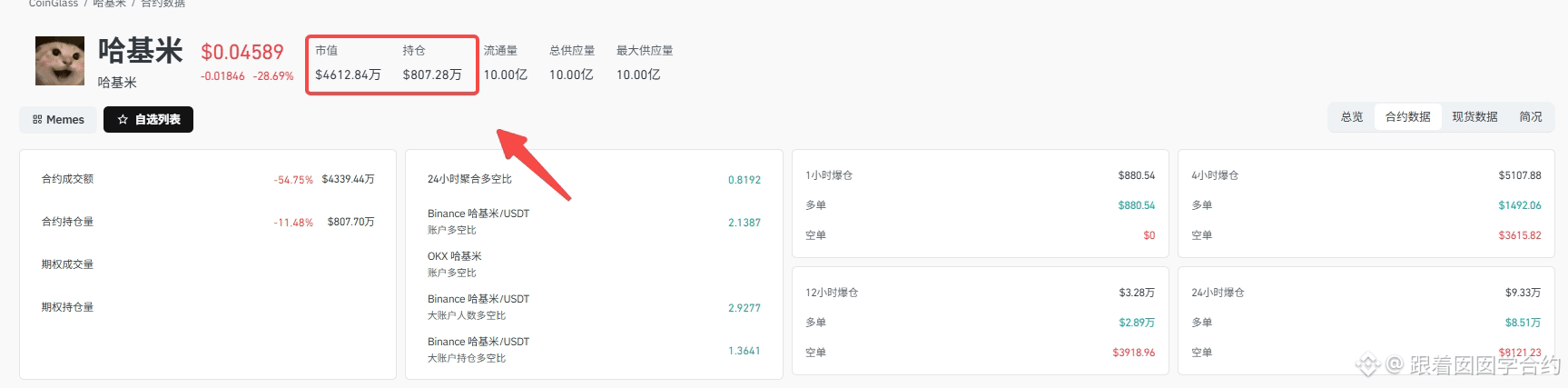Select the 合约数据 tab
Image resolution: width=1568 pixels, height=388 pixels.
[x=1407, y=116]
